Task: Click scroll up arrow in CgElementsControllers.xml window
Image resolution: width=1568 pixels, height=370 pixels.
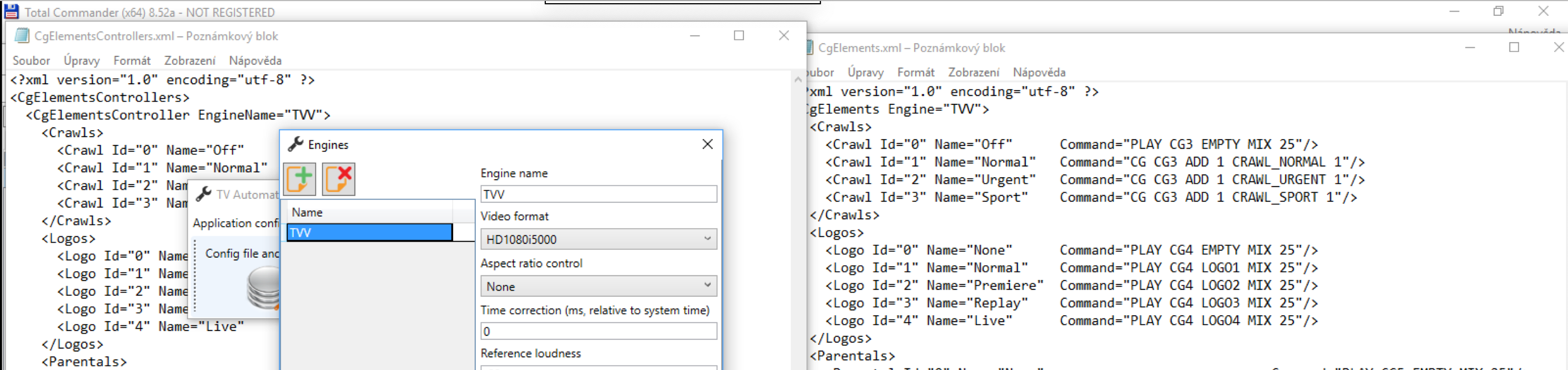Action: 798,79
